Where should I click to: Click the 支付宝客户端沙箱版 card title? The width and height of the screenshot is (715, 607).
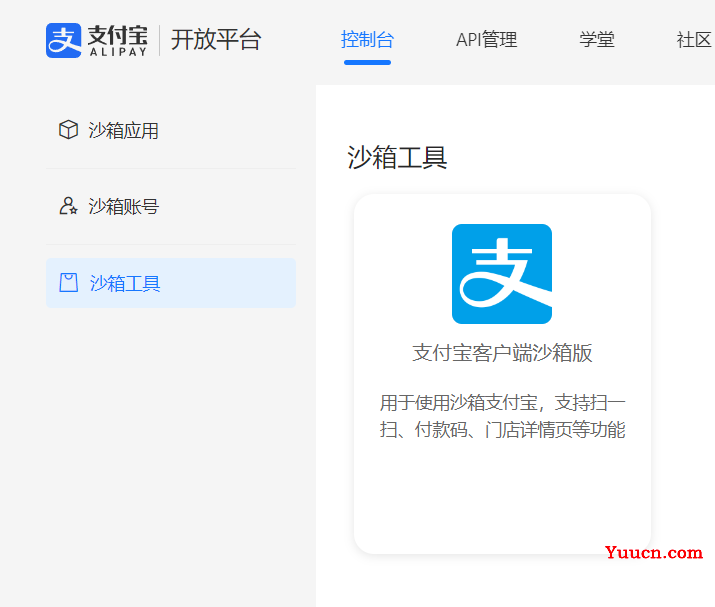coord(502,353)
